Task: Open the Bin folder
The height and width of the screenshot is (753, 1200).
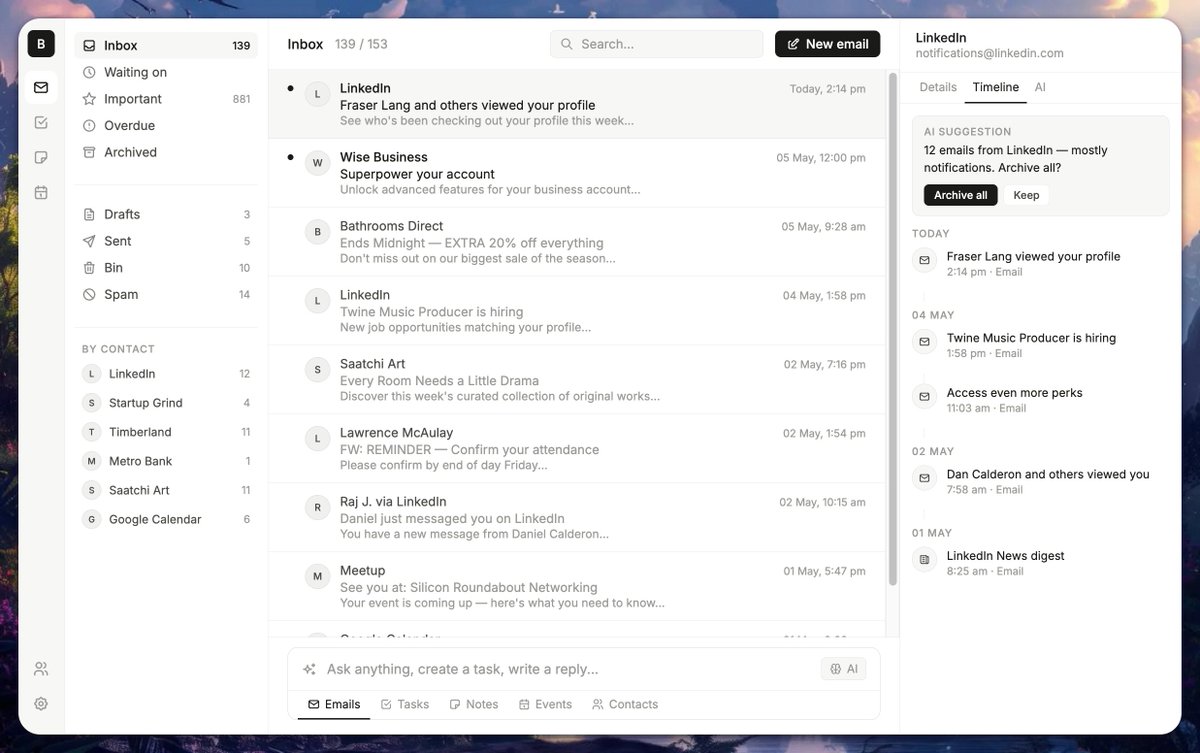Action: (166, 268)
